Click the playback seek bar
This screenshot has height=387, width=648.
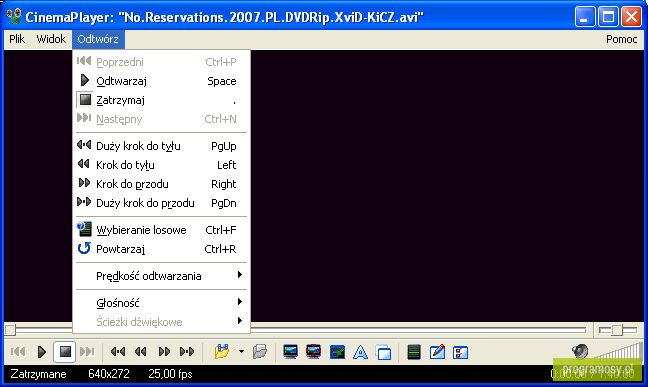pos(295,330)
